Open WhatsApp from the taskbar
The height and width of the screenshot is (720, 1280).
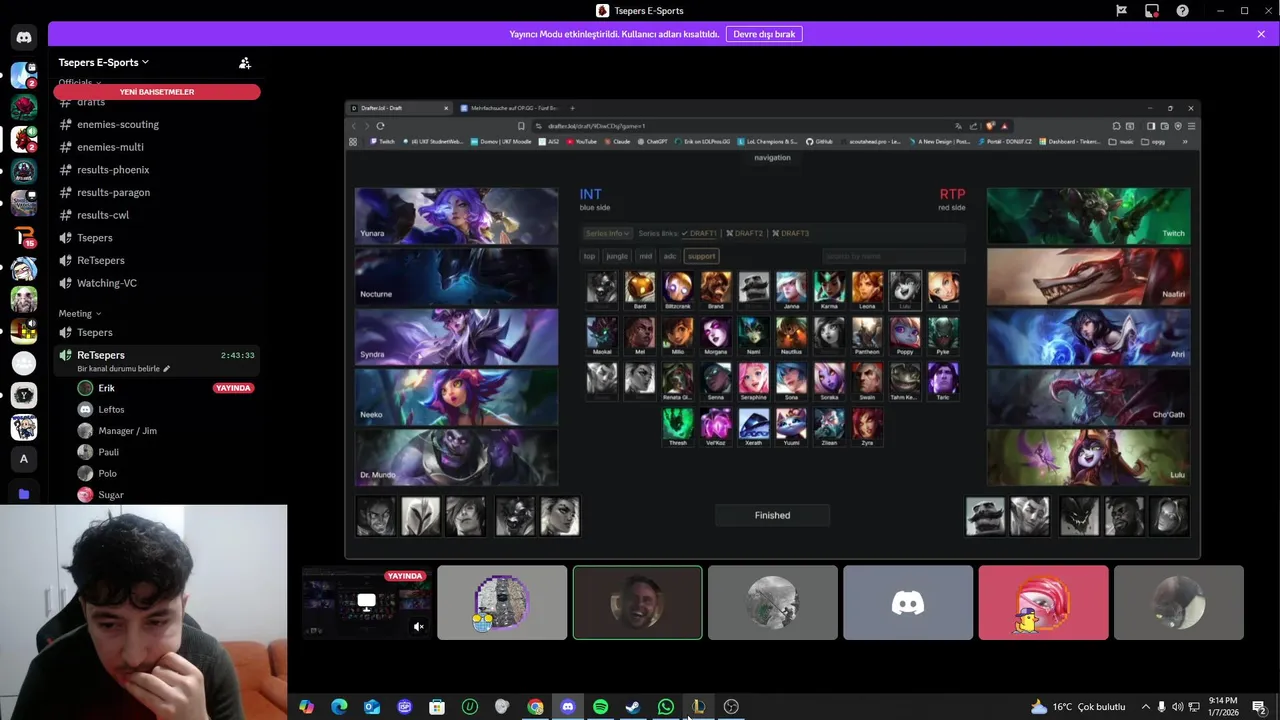point(666,707)
